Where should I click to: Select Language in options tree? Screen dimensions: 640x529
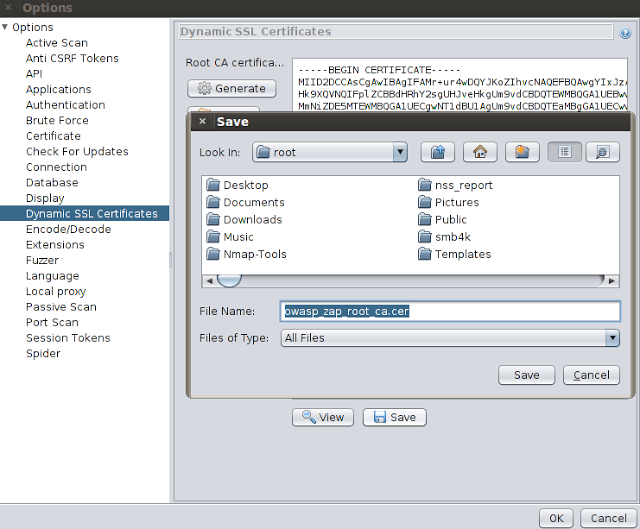click(52, 276)
